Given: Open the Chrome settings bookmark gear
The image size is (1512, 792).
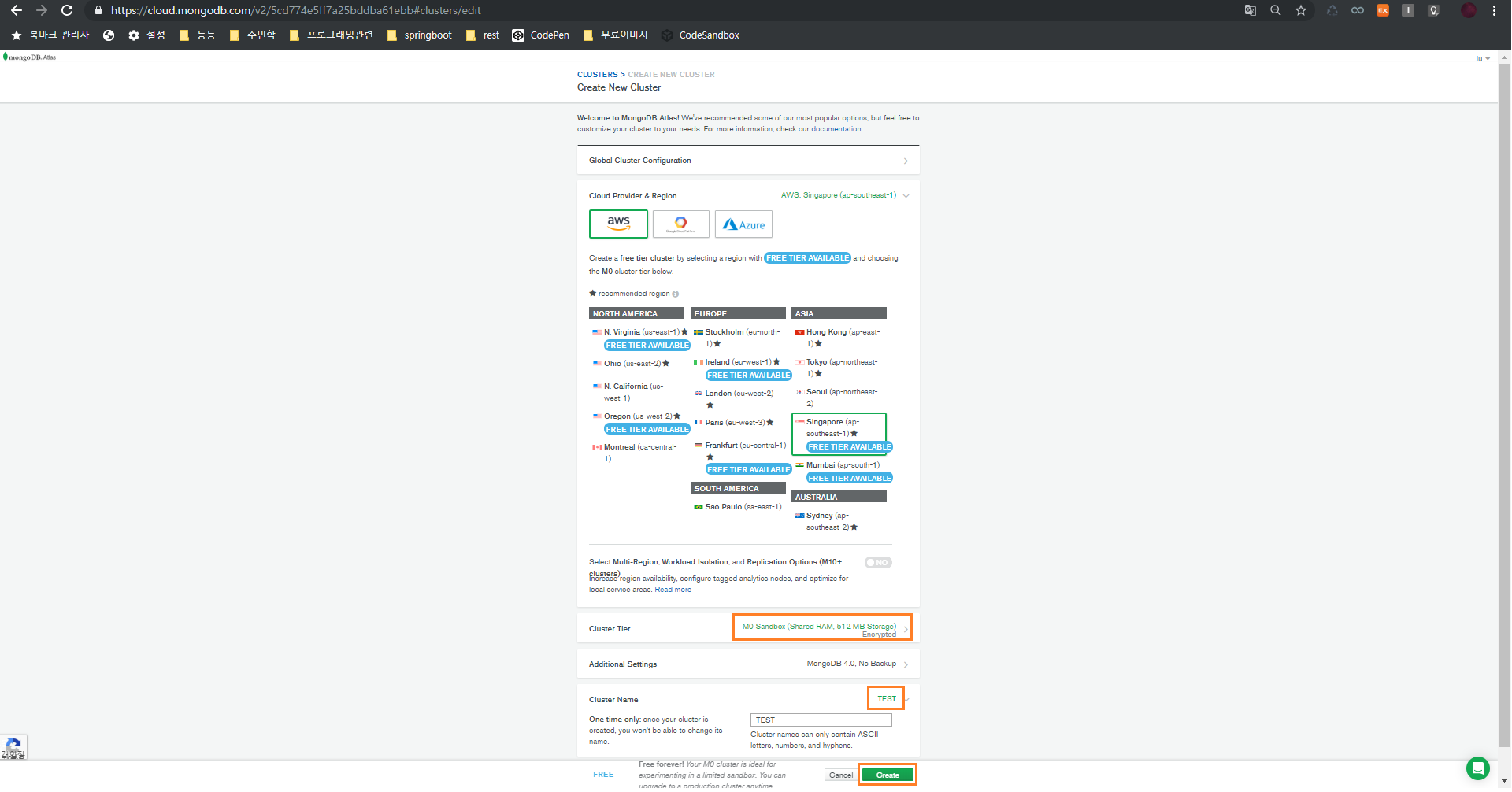Looking at the screenshot, I should click(146, 35).
